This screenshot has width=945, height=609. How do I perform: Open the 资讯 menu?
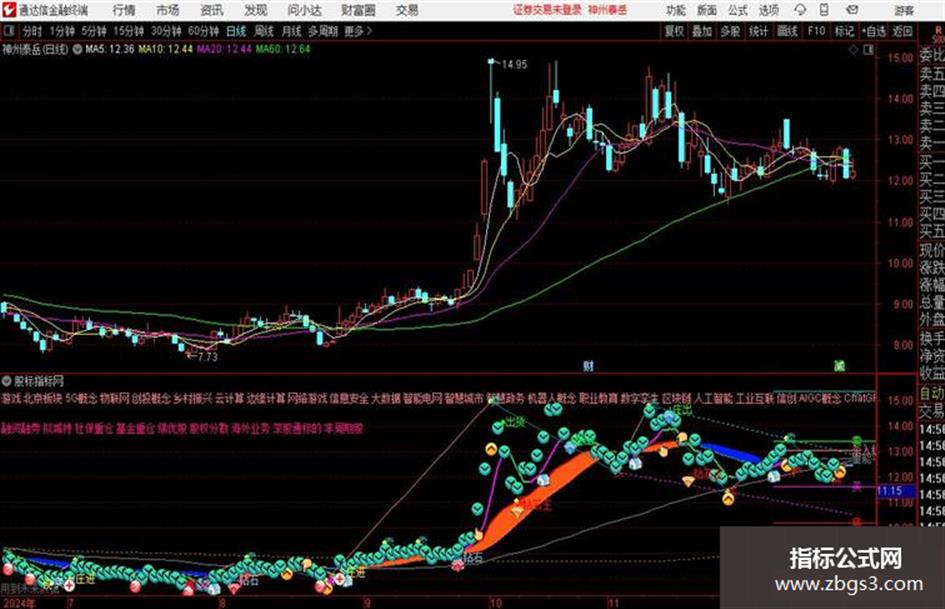[212, 10]
